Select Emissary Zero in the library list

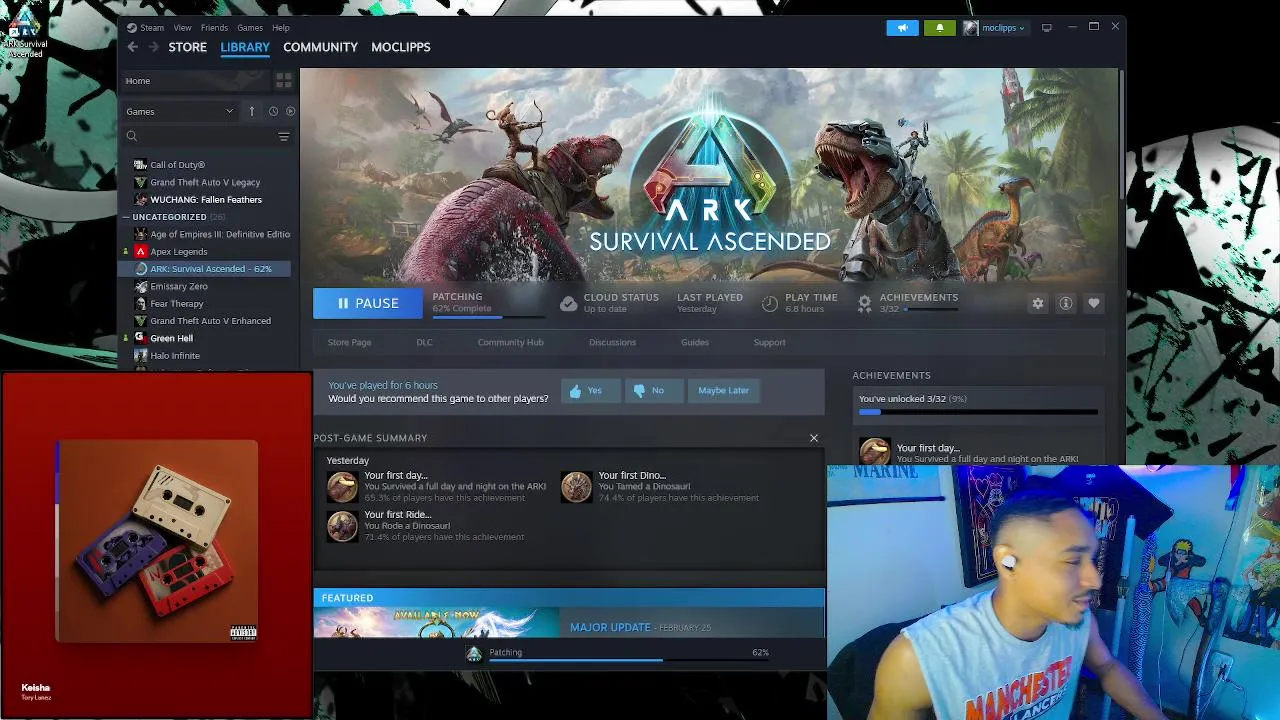[178, 287]
